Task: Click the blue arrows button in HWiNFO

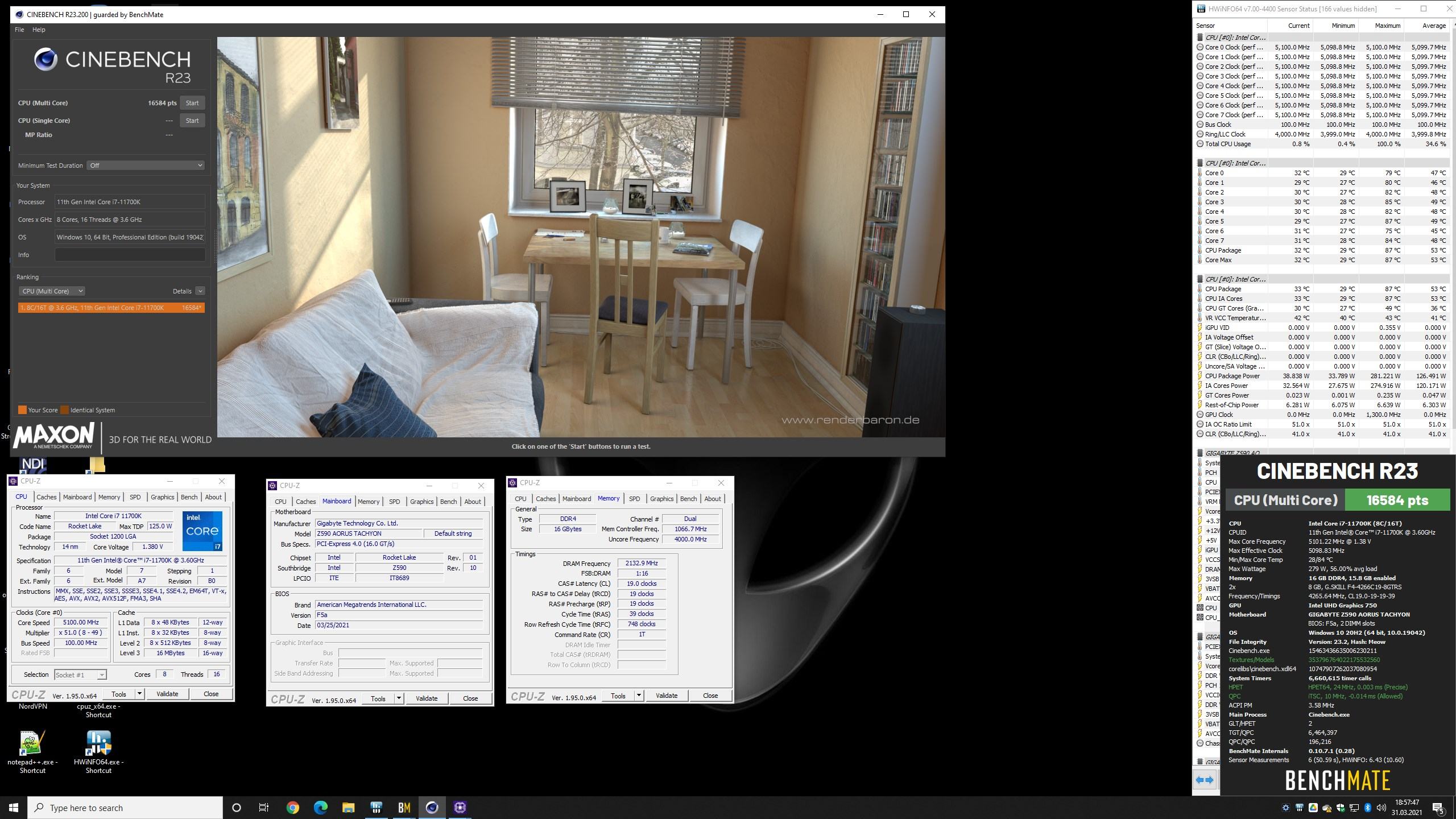Action: pyautogui.click(x=1205, y=780)
